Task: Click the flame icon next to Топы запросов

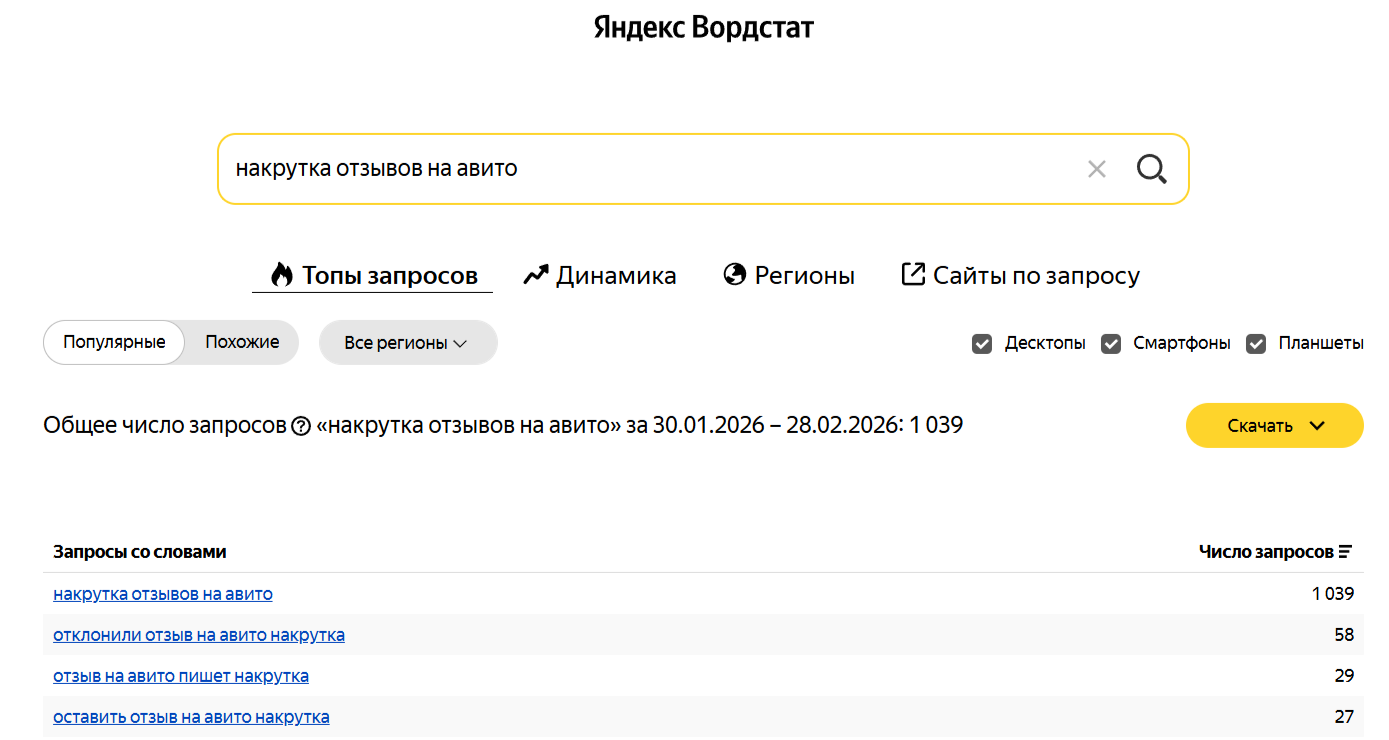Action: point(281,273)
